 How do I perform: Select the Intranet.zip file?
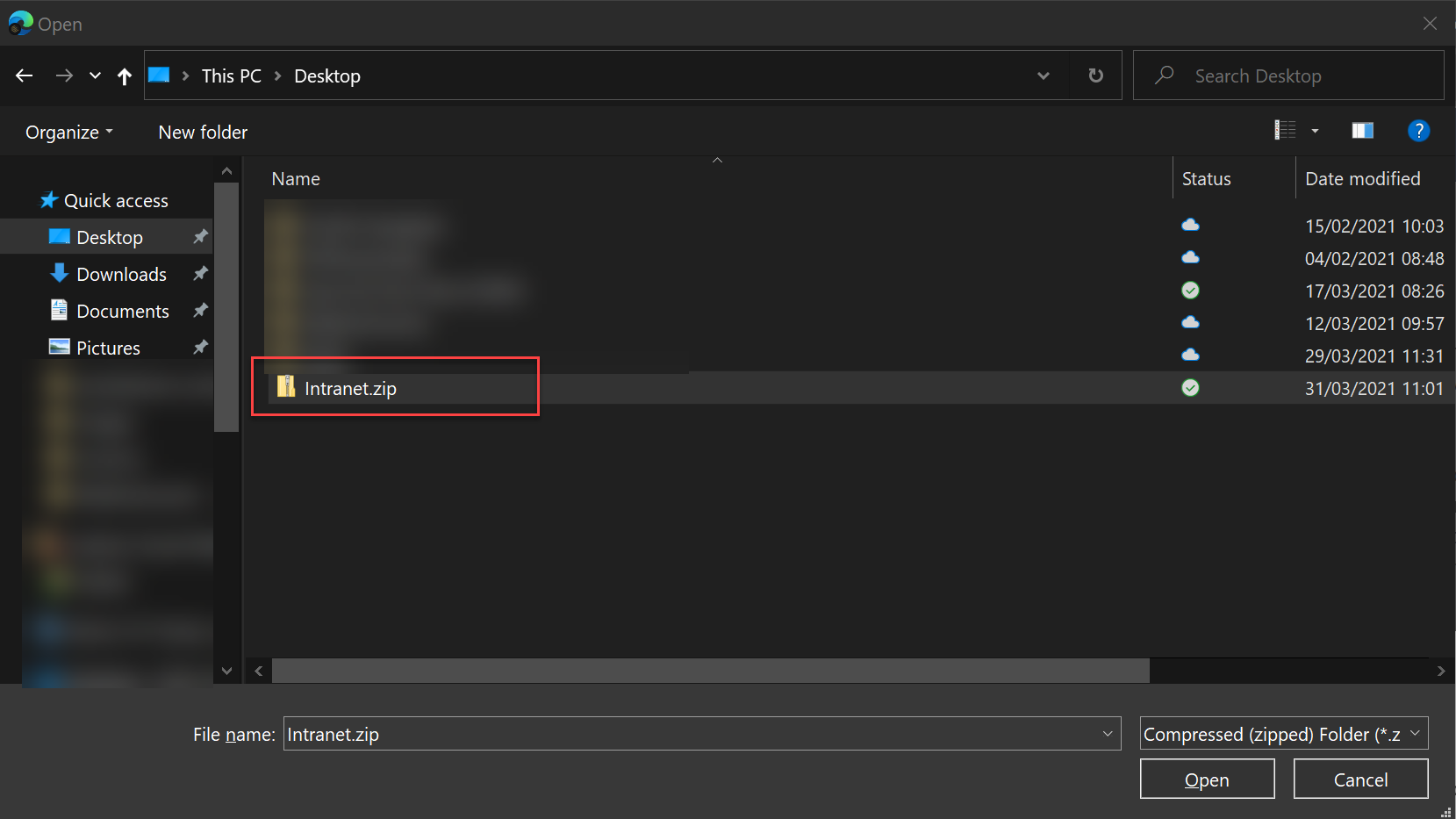(350, 388)
